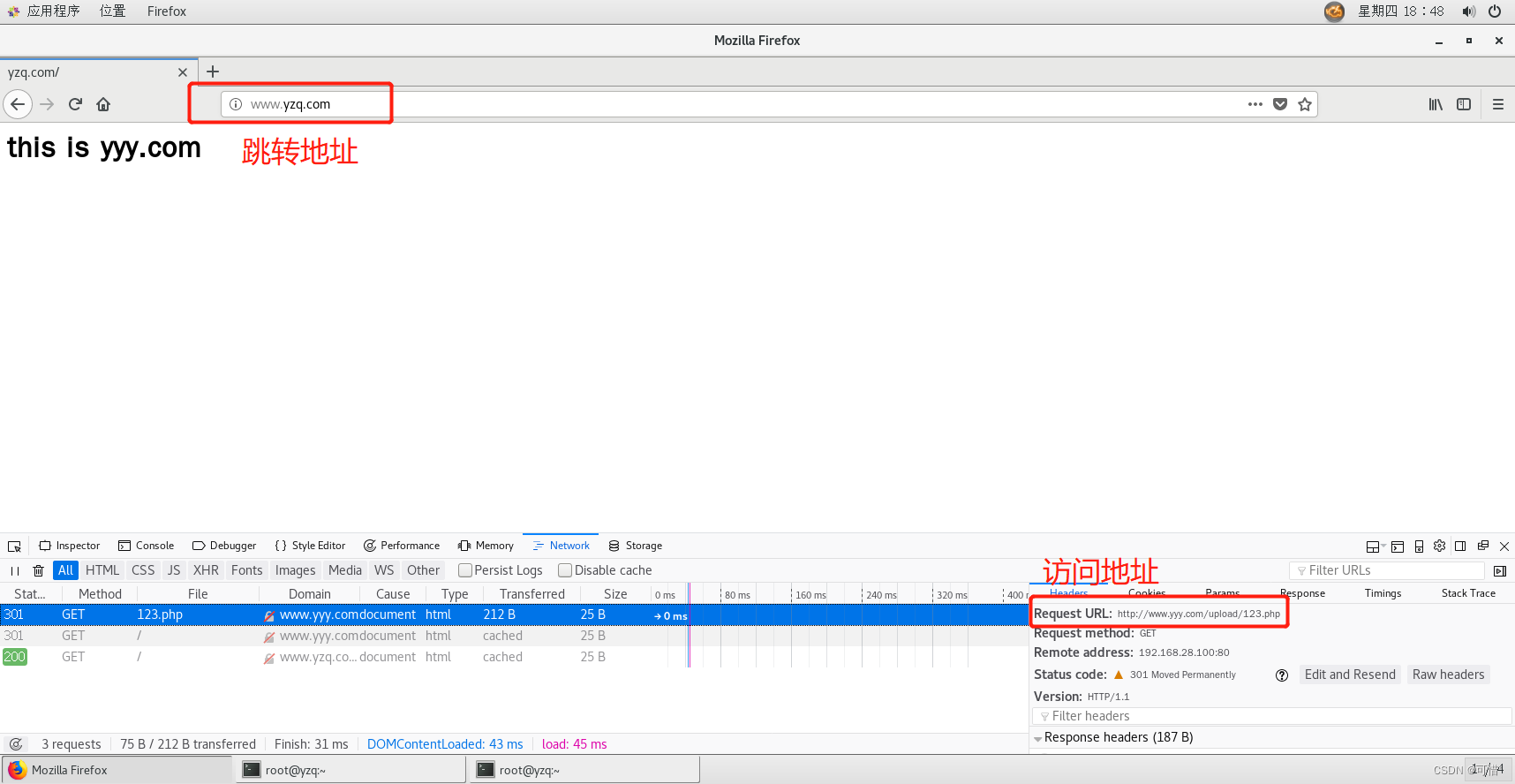This screenshot has width=1515, height=784.
Task: Open the Firefox home page button
Action: tap(103, 104)
